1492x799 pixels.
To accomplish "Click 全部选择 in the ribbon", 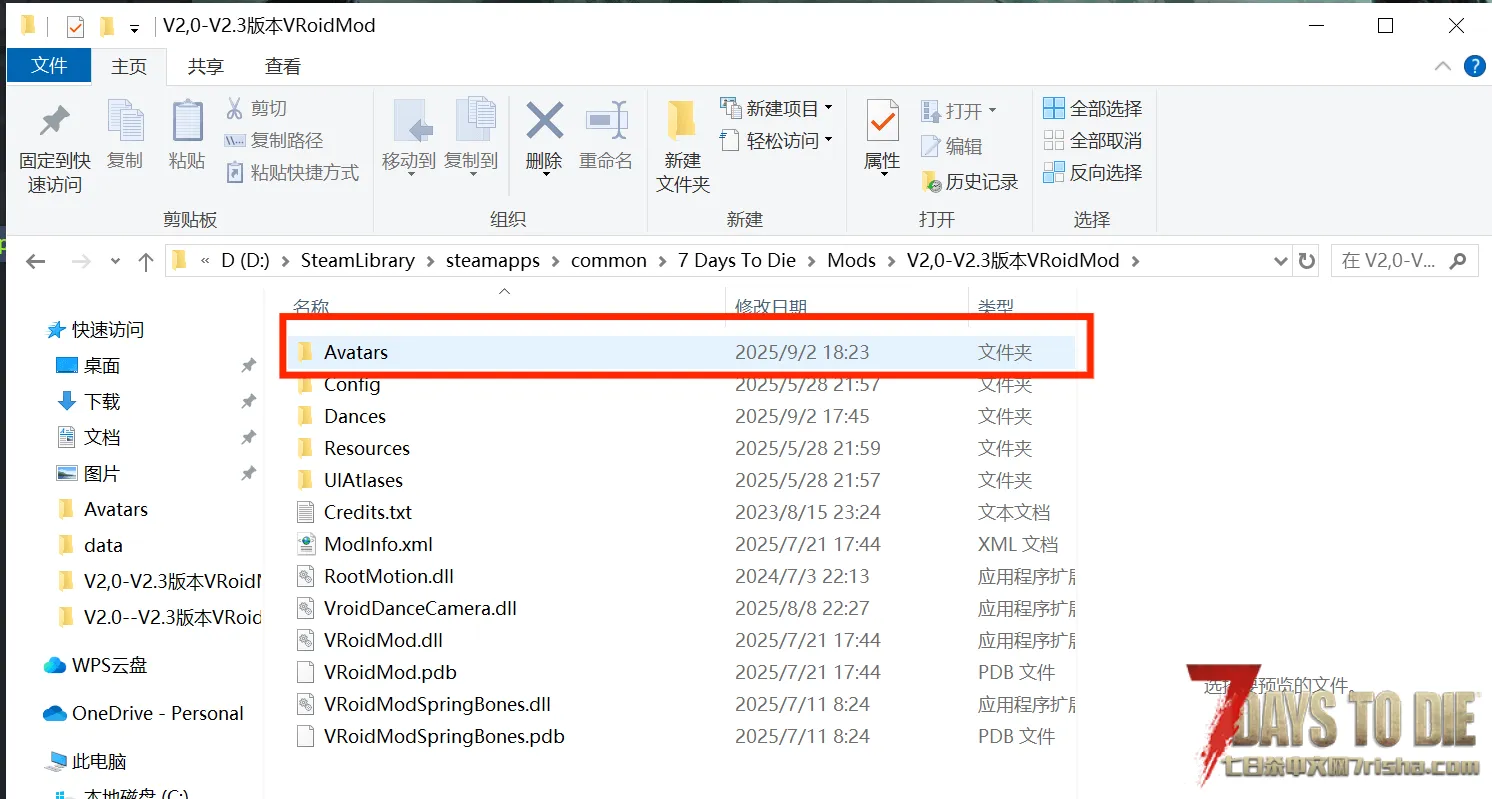I will (x=1093, y=108).
